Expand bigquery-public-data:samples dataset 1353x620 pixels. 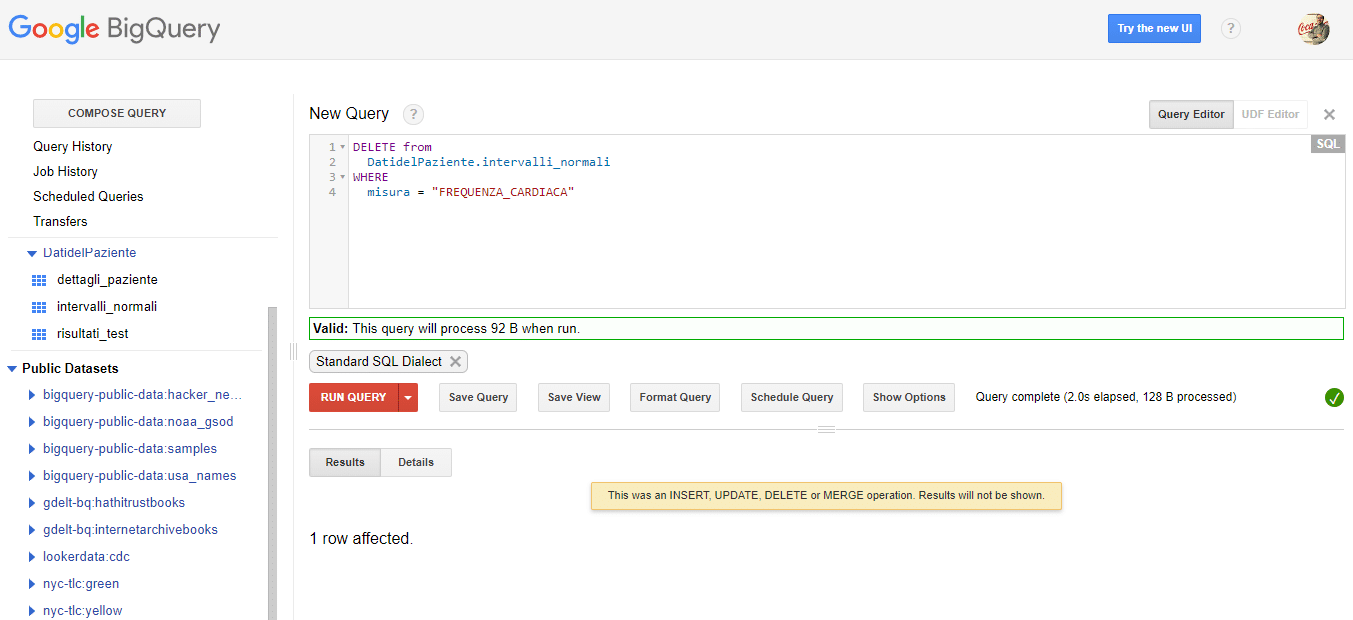32,449
